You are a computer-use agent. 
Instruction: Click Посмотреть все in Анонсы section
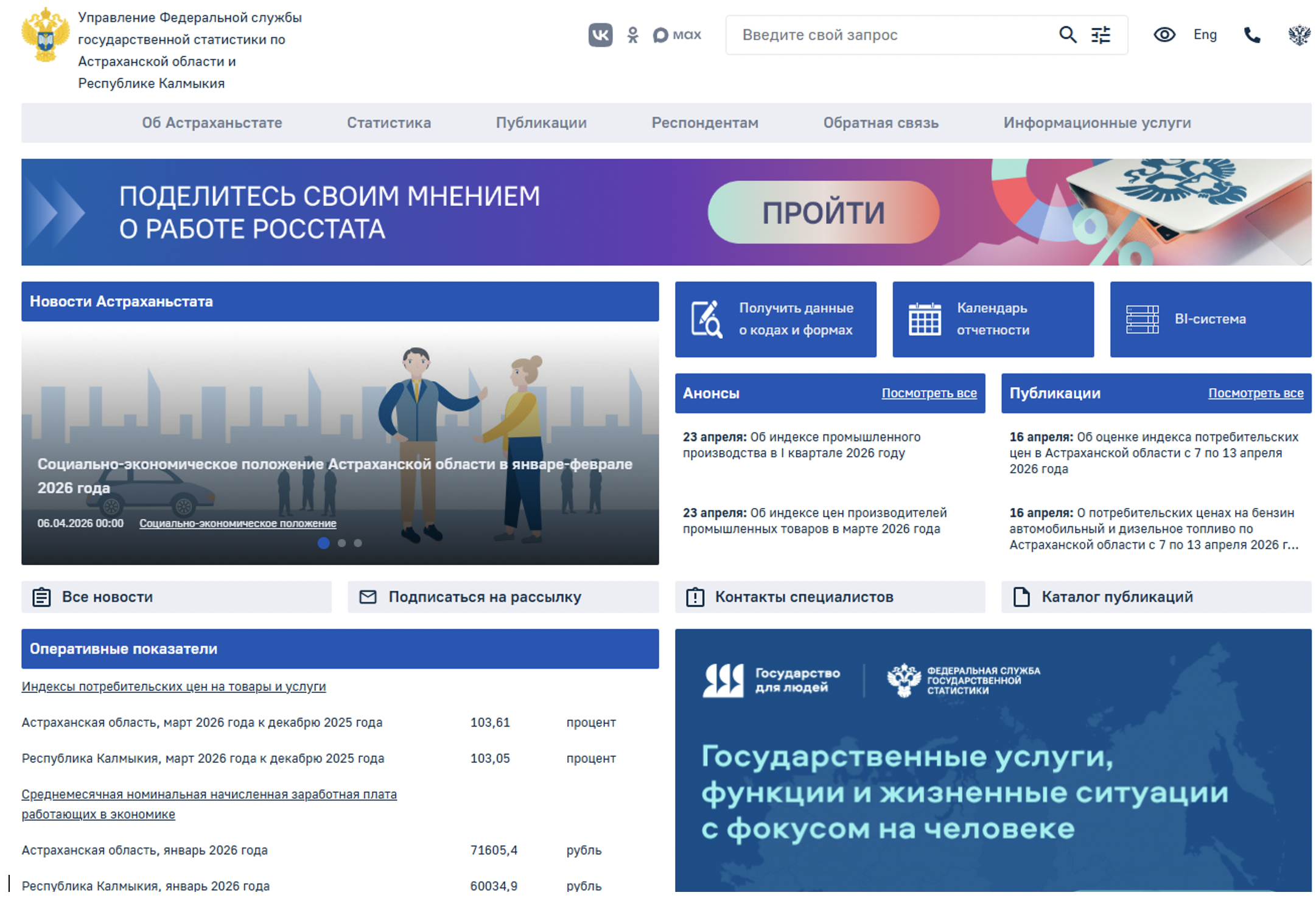(x=928, y=394)
